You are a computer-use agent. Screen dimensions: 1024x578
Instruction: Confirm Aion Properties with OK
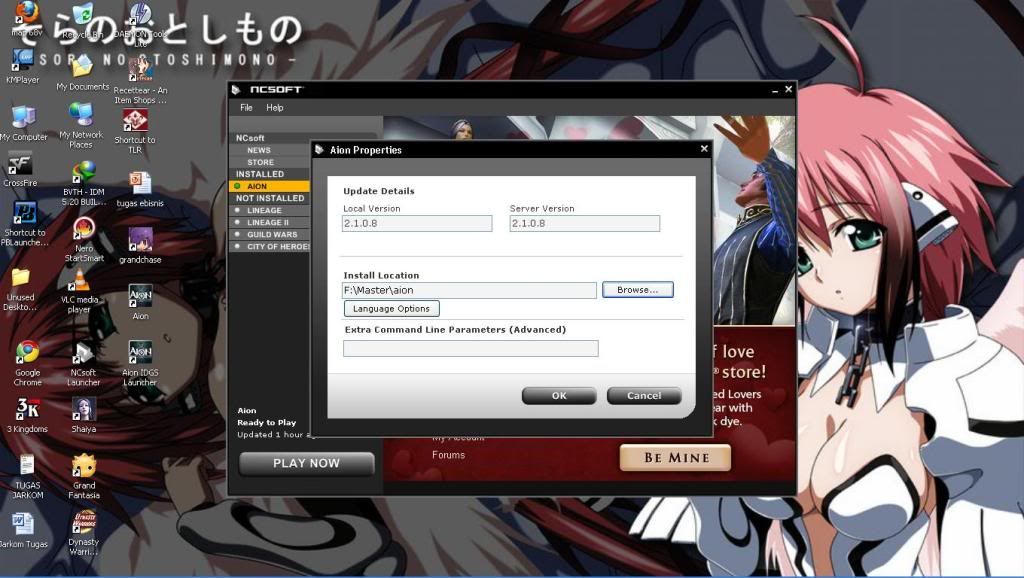[x=559, y=396]
